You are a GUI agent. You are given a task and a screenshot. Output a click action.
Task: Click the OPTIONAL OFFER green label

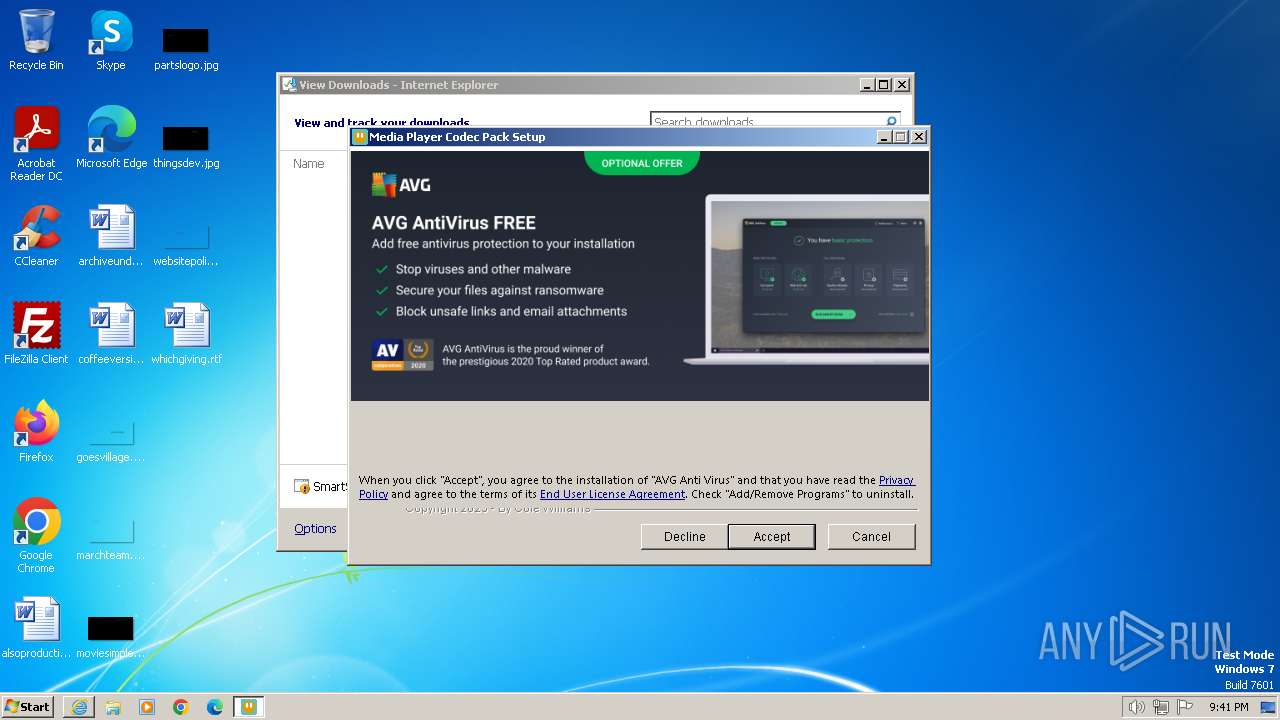pos(642,163)
